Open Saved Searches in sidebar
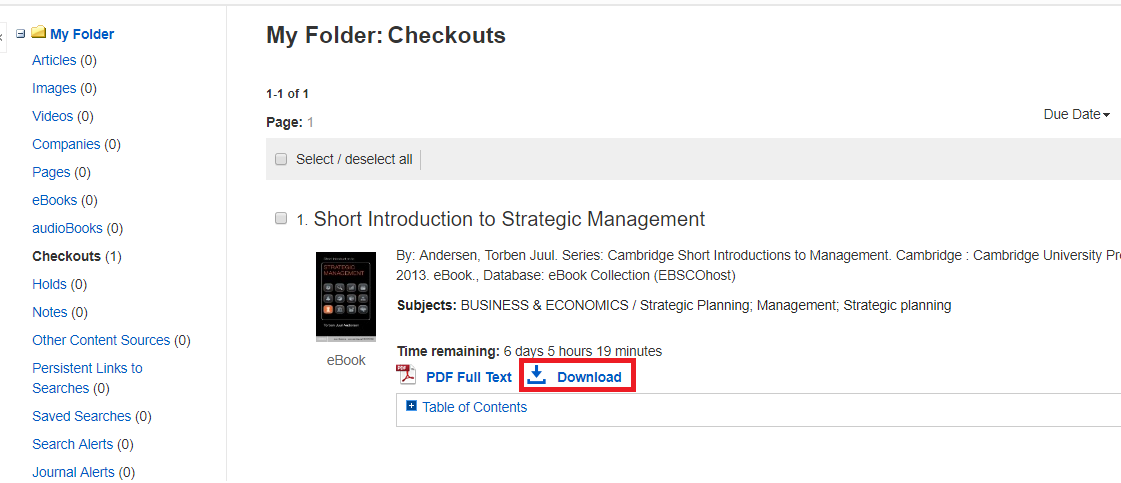Image resolution: width=1121 pixels, height=483 pixels. (x=82, y=416)
